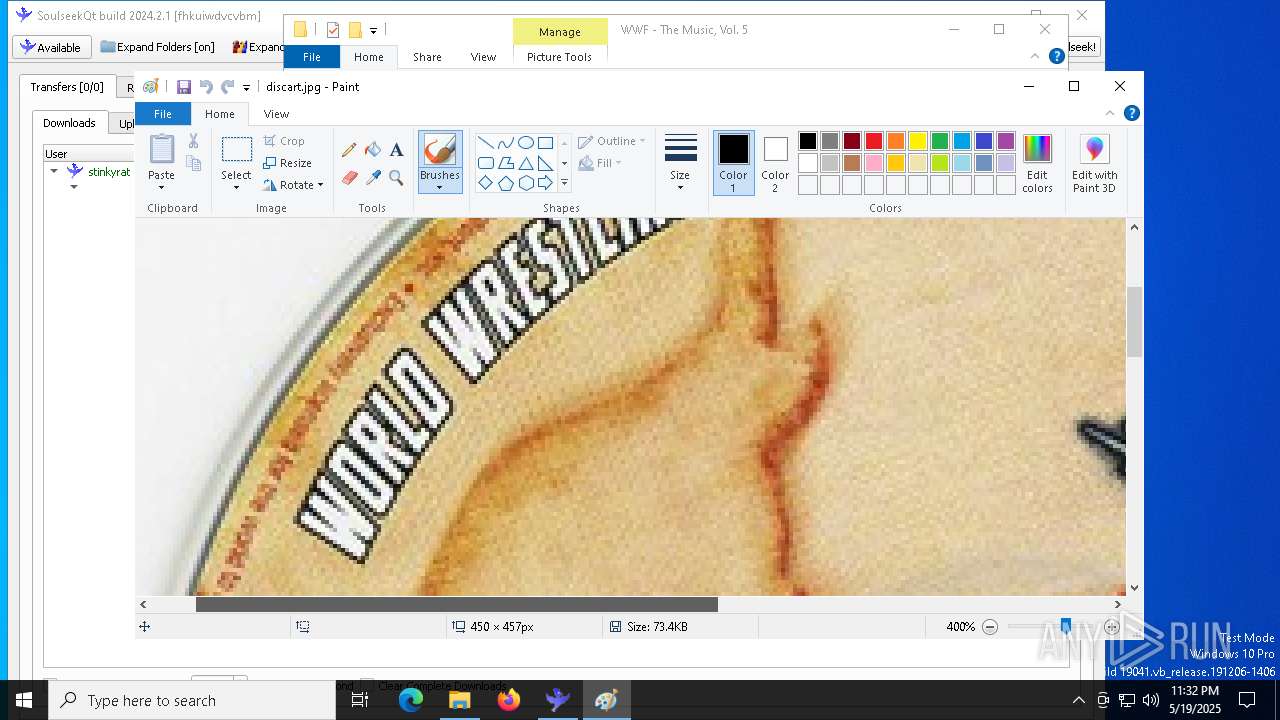Click the Redo arrow in Paint title bar
The height and width of the screenshot is (720, 1280).
228,87
